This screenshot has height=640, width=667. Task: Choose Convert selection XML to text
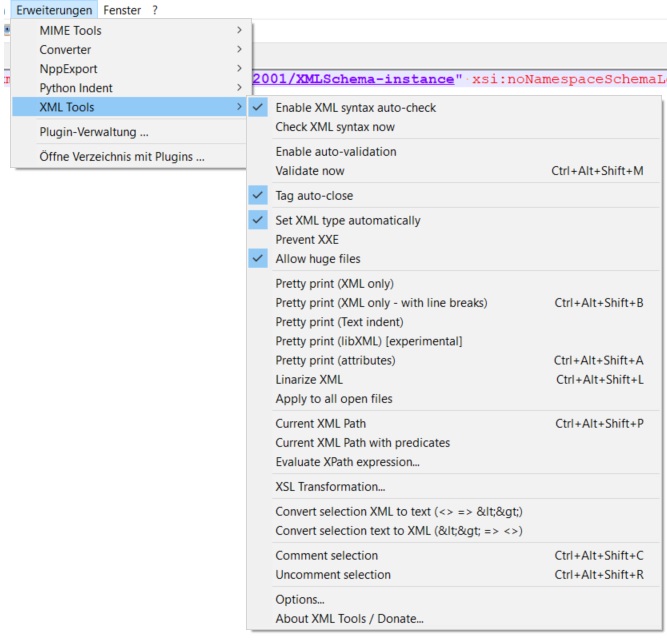point(454,512)
